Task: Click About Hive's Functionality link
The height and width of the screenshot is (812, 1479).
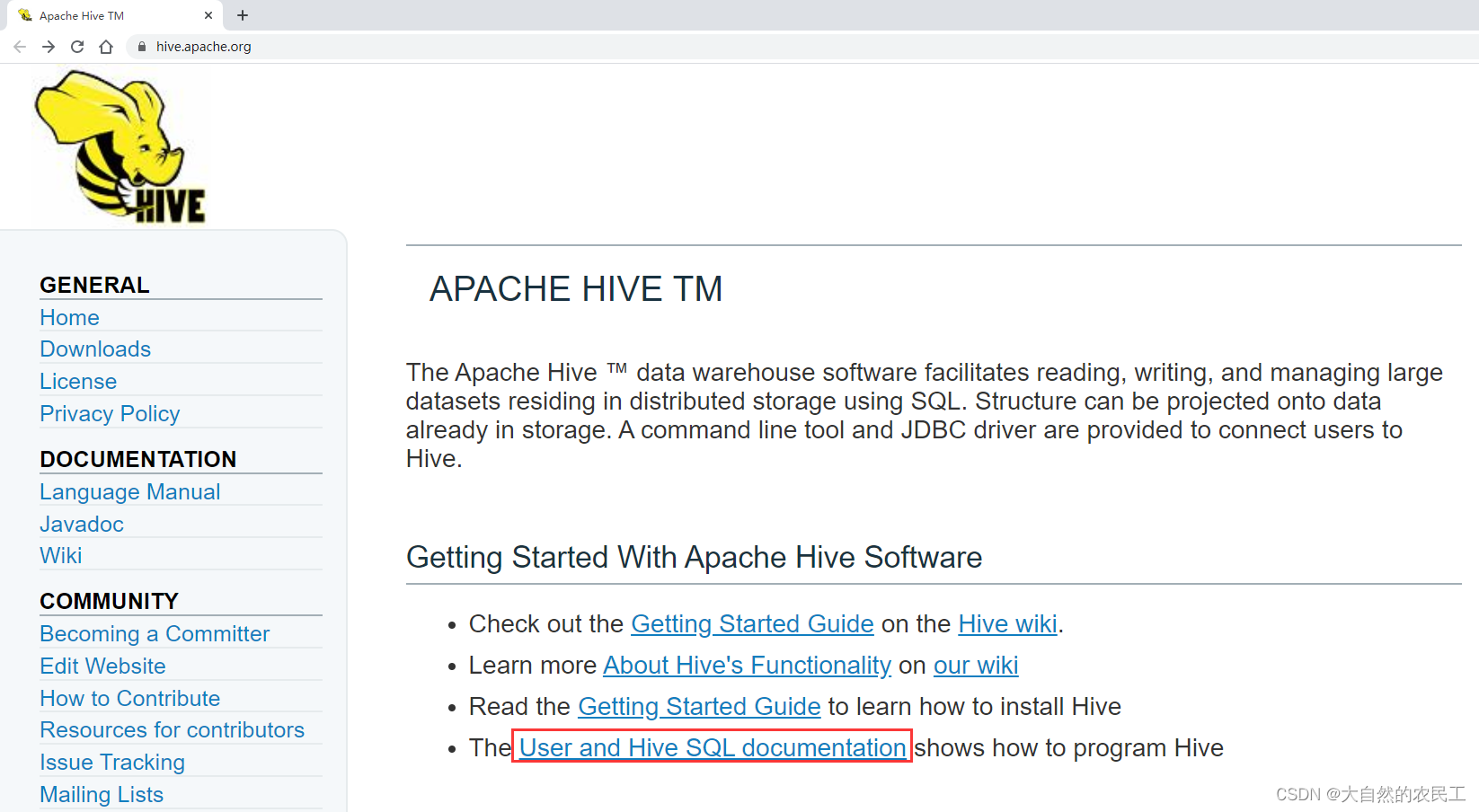Action: pyautogui.click(x=747, y=666)
